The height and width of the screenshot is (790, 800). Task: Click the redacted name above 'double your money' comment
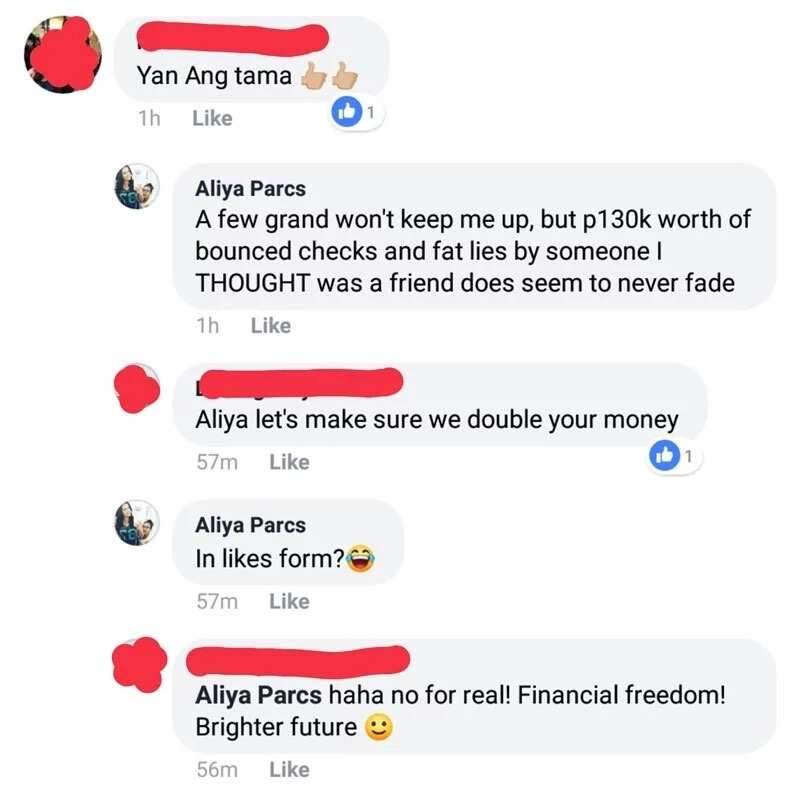tap(299, 383)
